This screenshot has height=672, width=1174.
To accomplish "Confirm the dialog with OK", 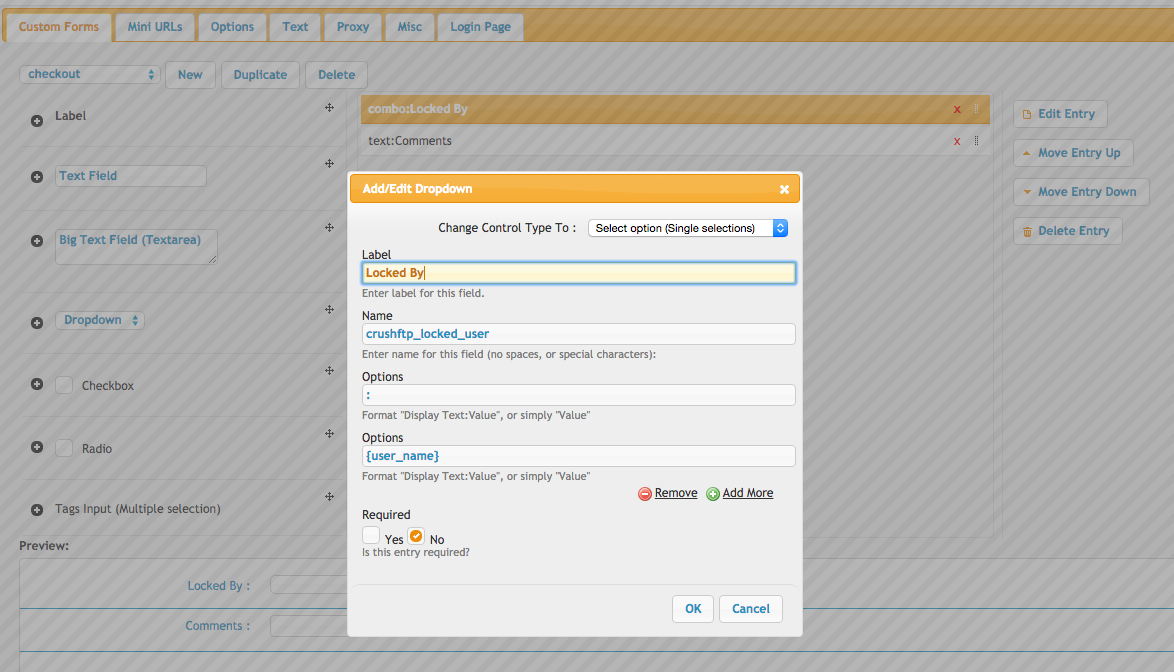I will click(693, 609).
